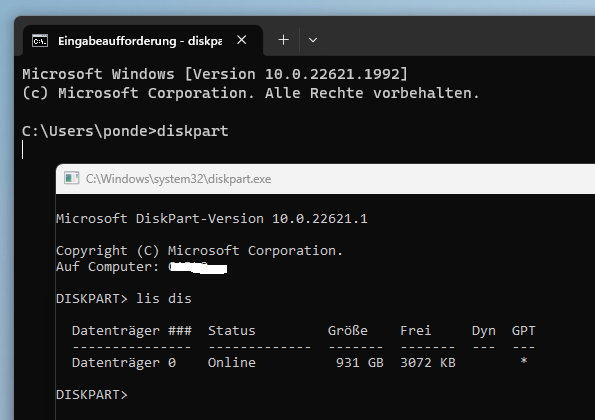Click the empty DISKPART> prompt at bottom

click(x=91, y=395)
